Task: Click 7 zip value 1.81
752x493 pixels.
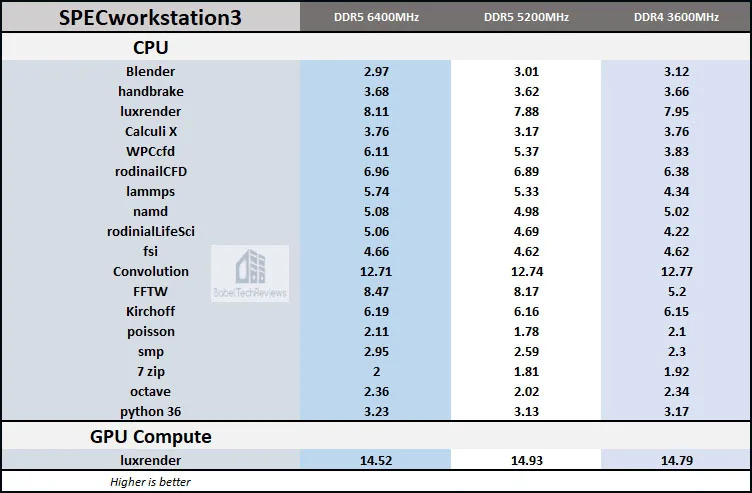Action: (x=527, y=372)
